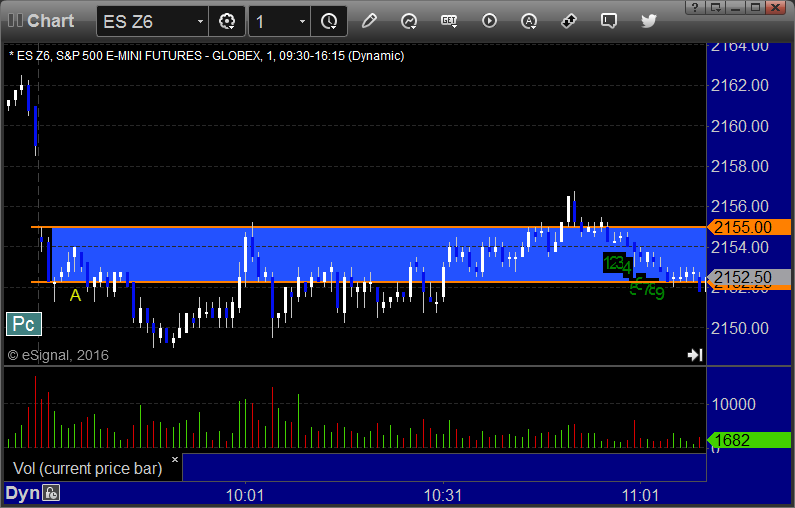Click the 11:01 time axis label
This screenshot has height=508, width=795.
tap(640, 495)
